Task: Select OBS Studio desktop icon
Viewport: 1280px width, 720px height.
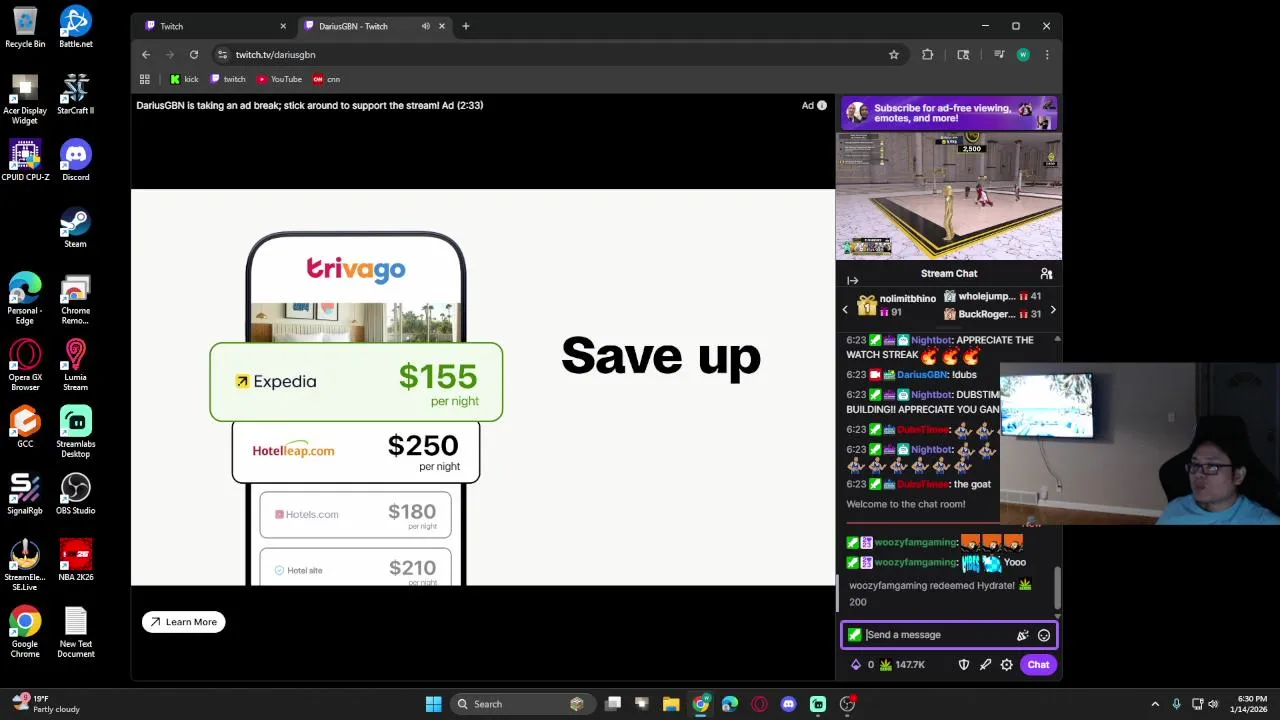Action: [x=76, y=494]
